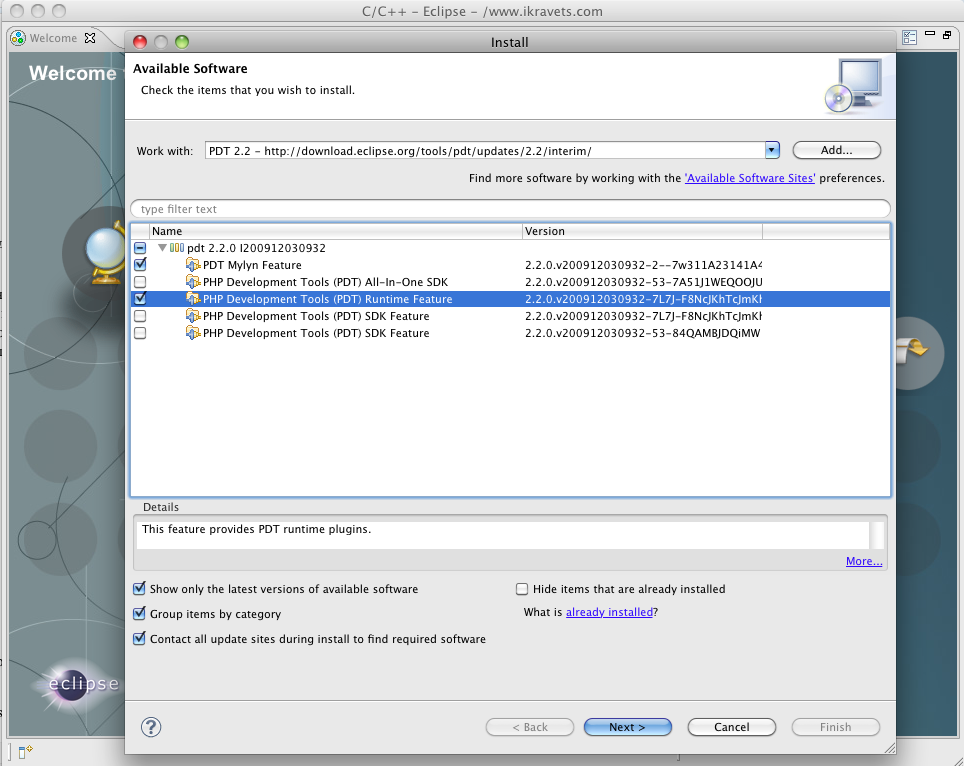Click version 2.2.0.v200912030932-53-84QAMBJDQiMW cell
This screenshot has width=964, height=766.
(x=642, y=333)
